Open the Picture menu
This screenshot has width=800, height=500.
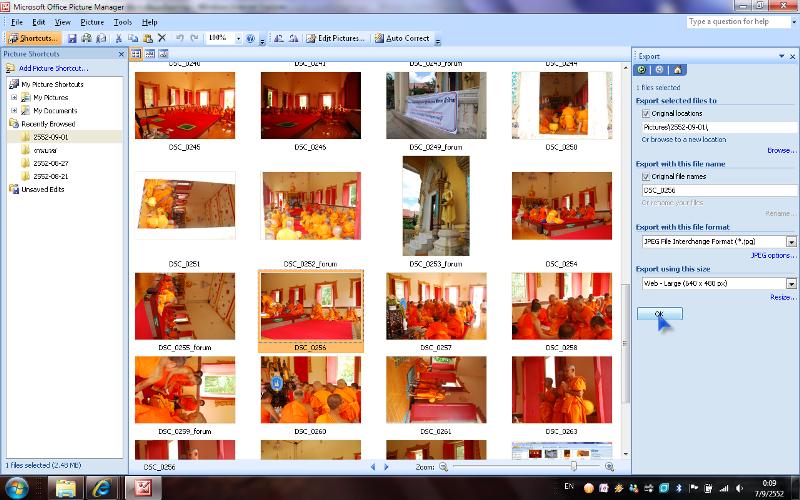click(92, 21)
